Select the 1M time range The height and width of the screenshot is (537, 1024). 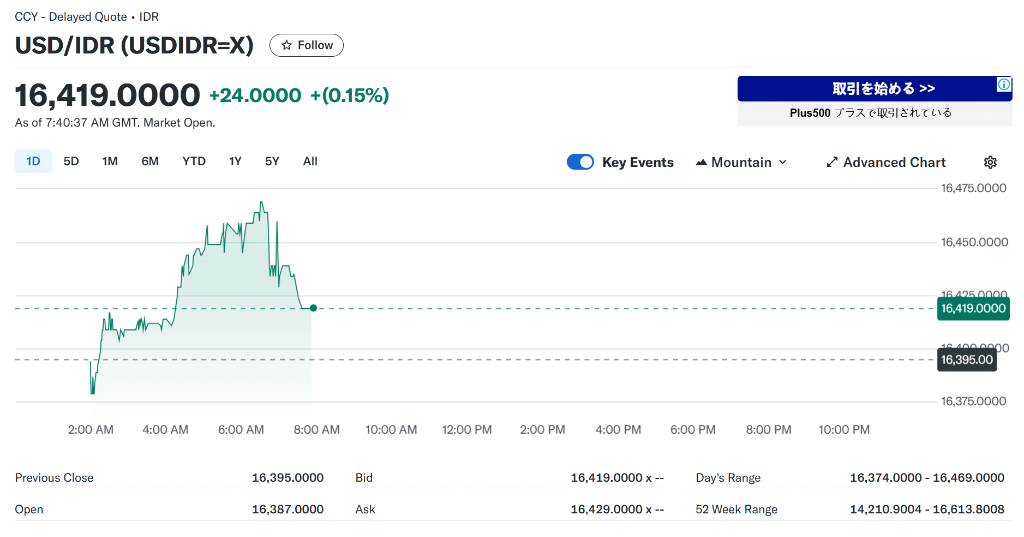click(110, 161)
